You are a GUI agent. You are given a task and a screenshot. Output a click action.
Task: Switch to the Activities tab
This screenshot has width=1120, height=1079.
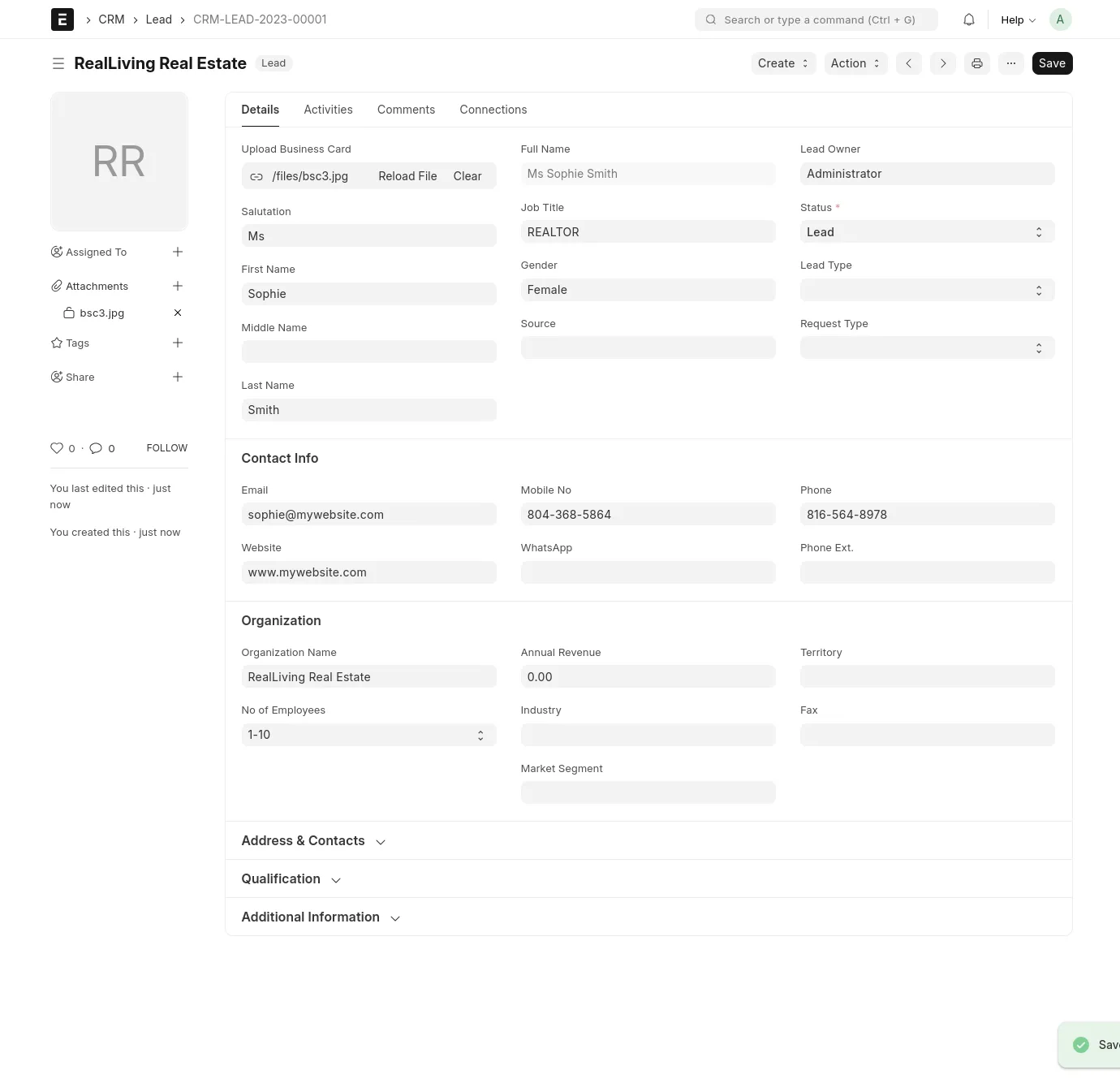tap(328, 110)
